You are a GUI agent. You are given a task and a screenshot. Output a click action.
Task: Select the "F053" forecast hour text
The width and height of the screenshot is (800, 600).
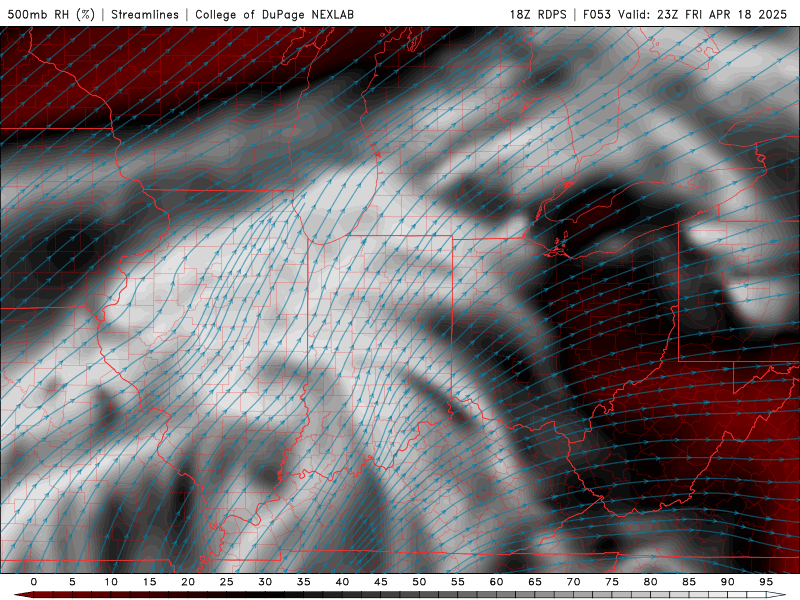click(596, 14)
